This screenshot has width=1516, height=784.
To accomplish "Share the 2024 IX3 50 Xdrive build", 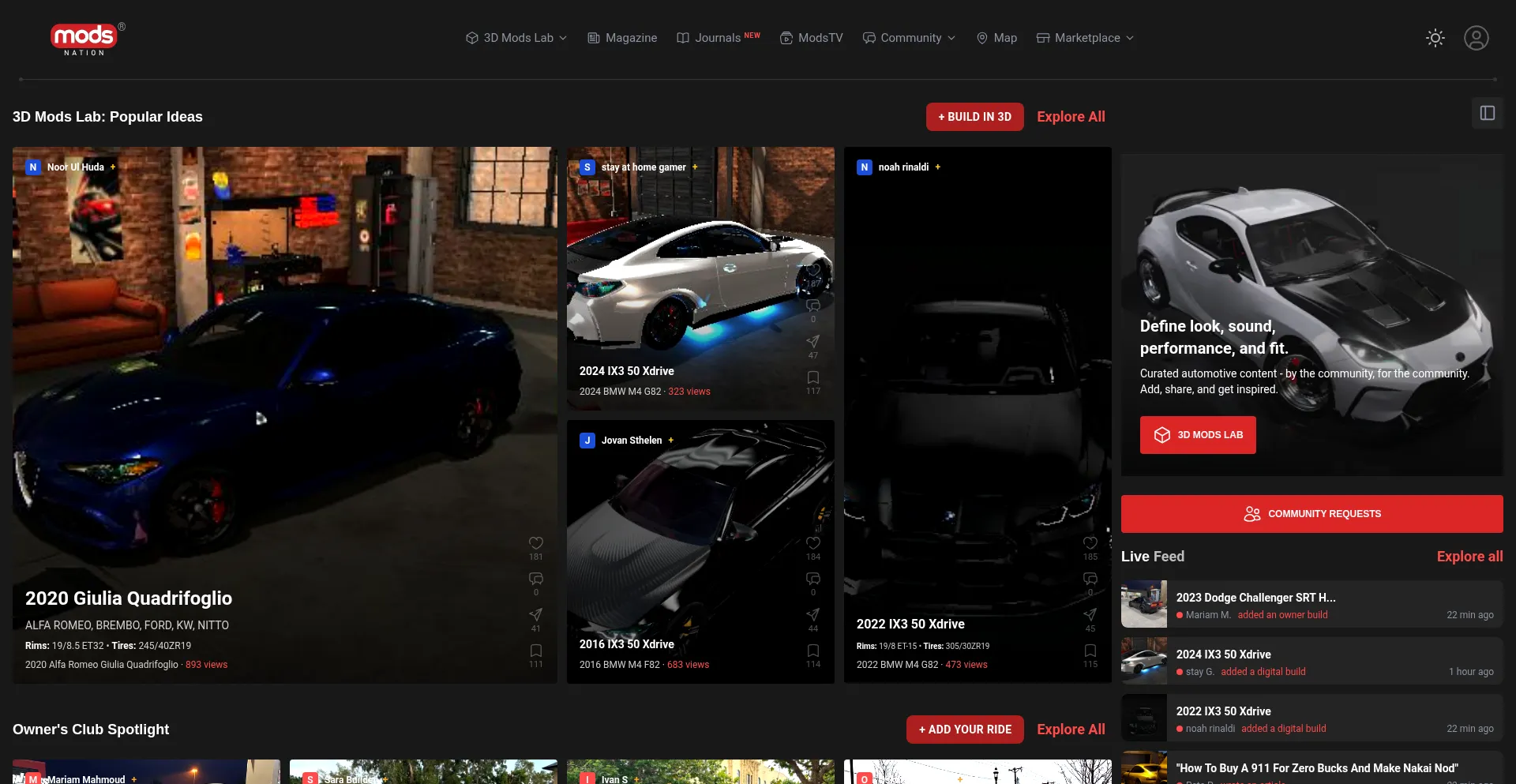I will (813, 341).
